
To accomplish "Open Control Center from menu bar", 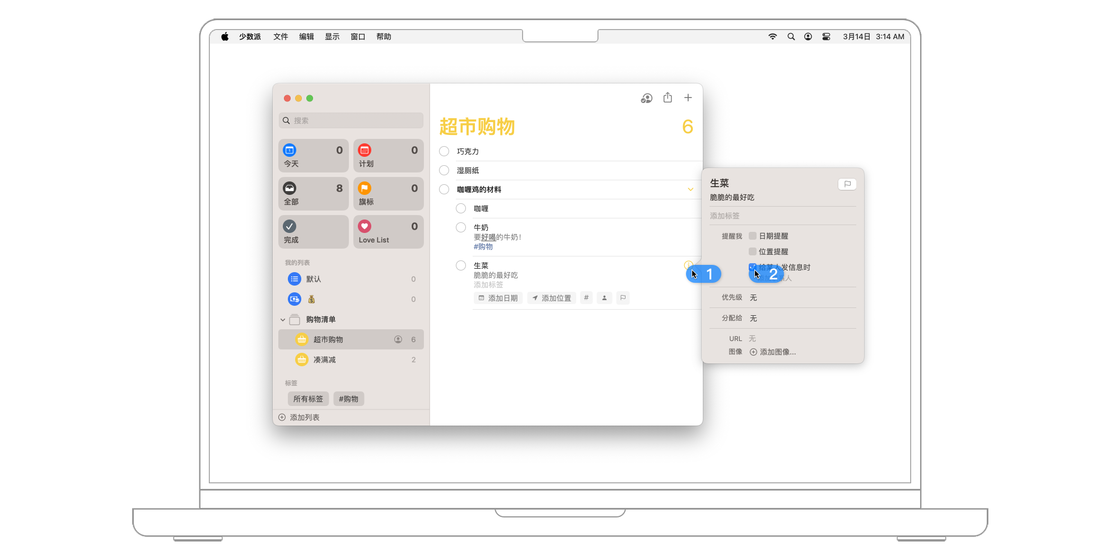I will click(826, 36).
